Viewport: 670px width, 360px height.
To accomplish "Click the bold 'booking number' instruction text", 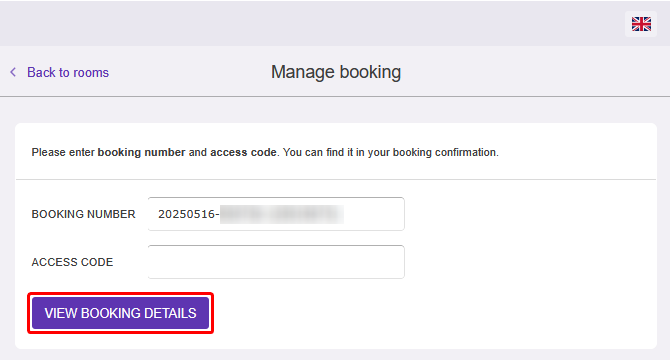I will pyautogui.click(x=141, y=152).
